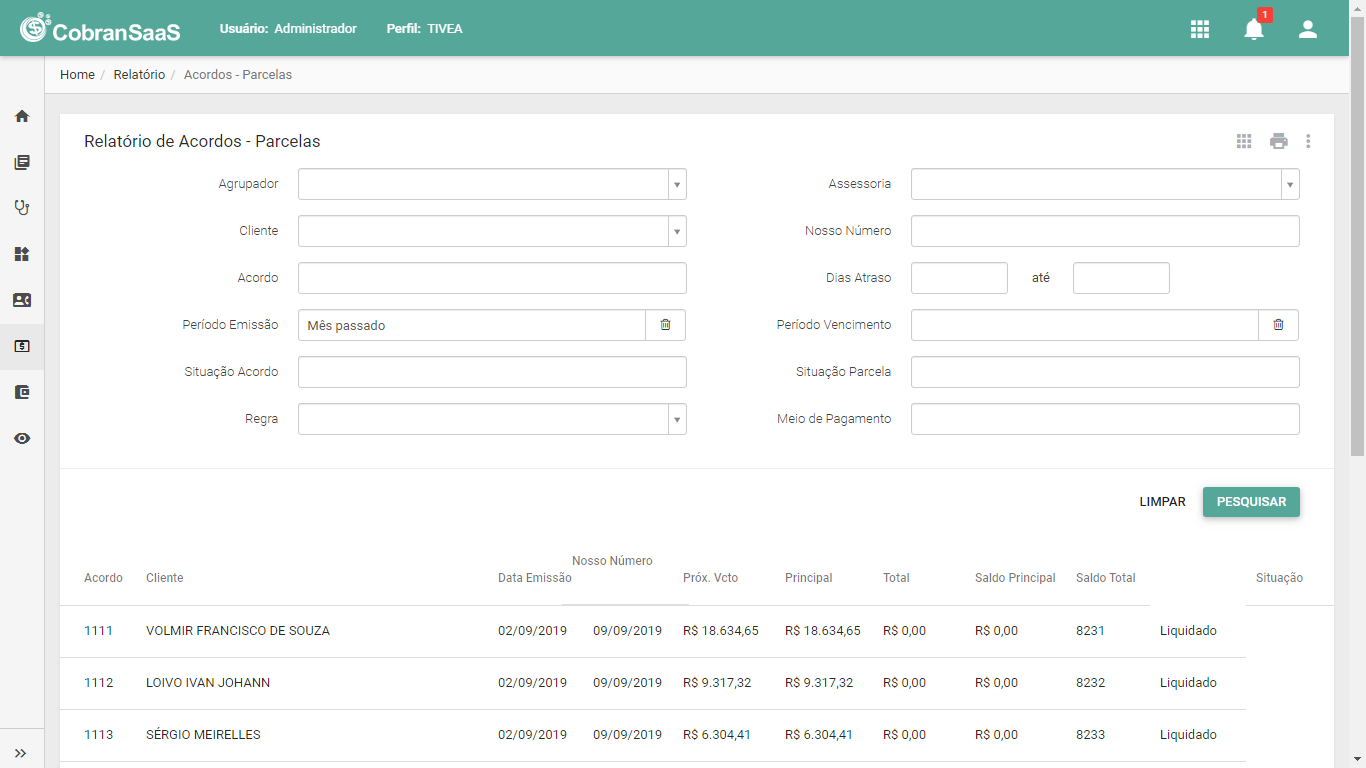Screen dimensions: 1366x768
Task: Clear Período Vencimento with trash icon
Action: pyautogui.click(x=1279, y=325)
